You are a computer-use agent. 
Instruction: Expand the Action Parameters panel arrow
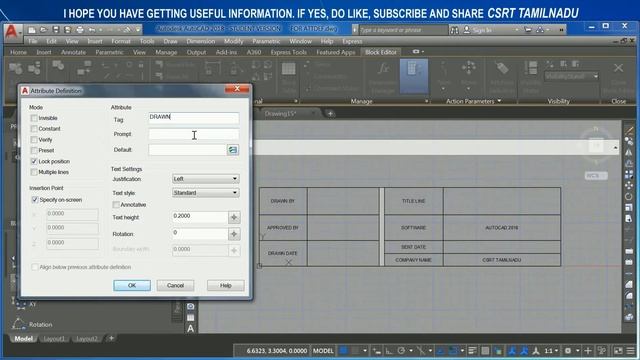pos(500,101)
